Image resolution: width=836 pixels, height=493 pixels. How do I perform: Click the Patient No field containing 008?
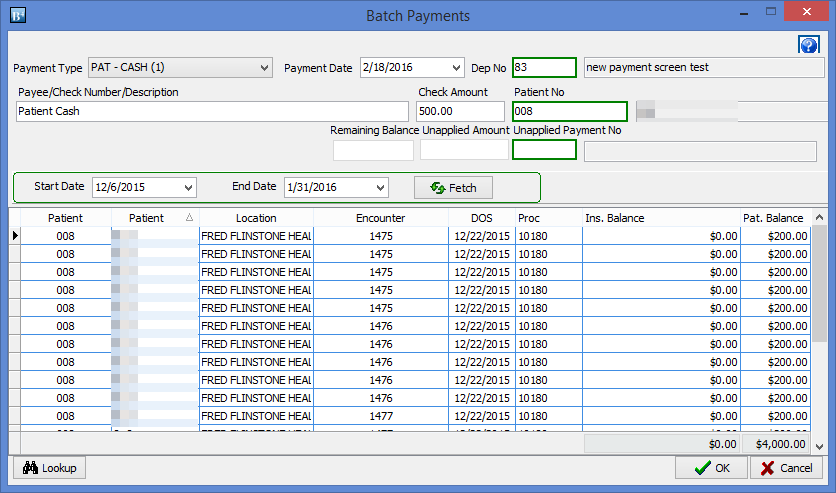coord(569,111)
